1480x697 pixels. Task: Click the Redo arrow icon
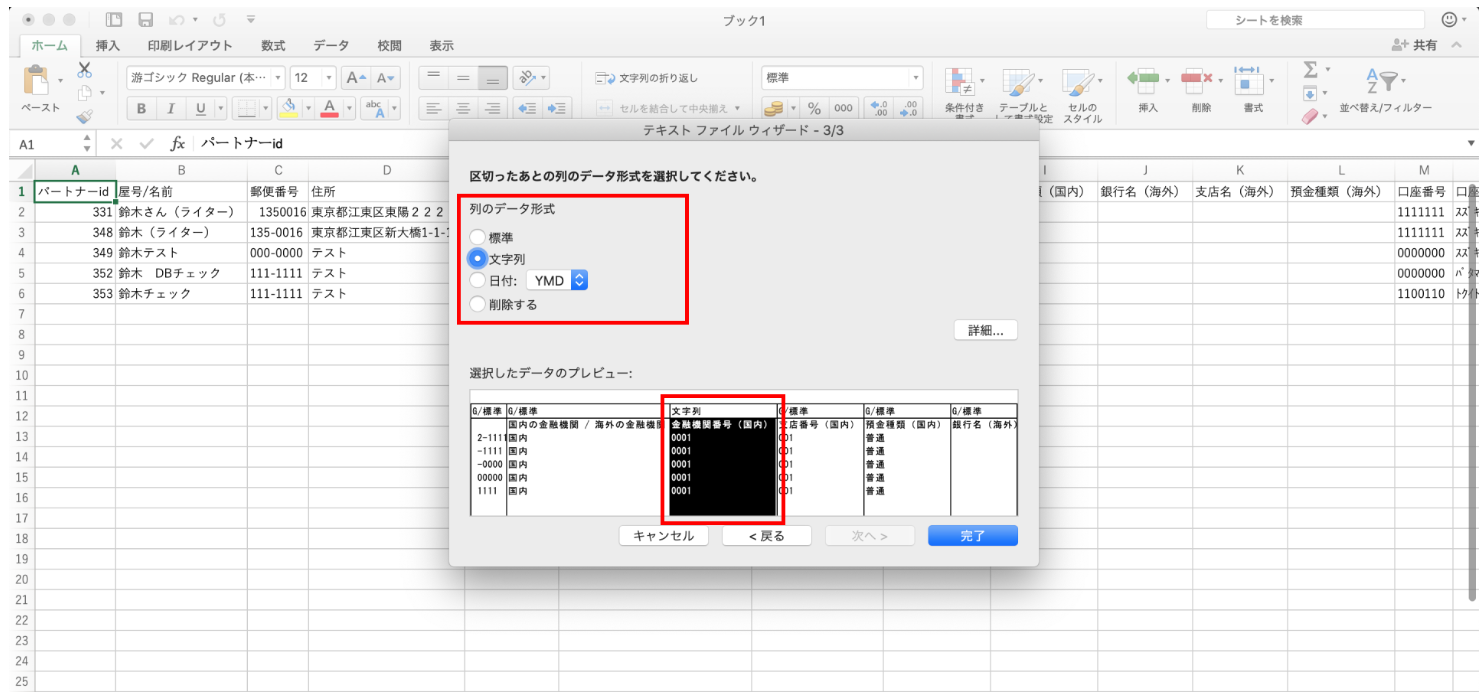coord(219,20)
